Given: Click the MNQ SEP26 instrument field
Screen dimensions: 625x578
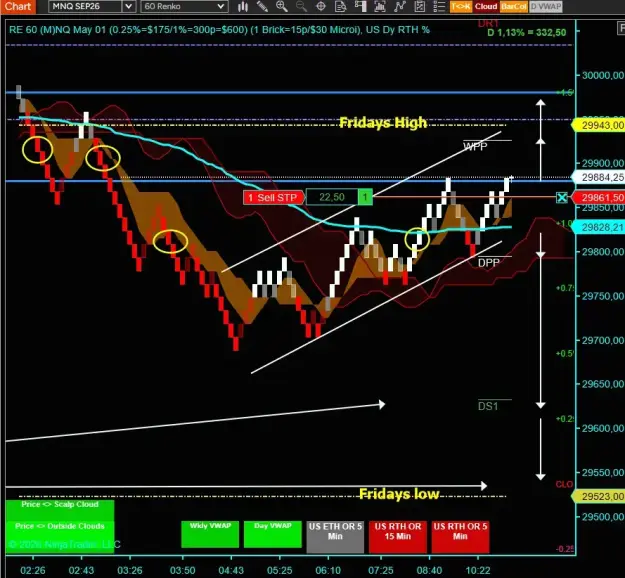Looking at the screenshot, I should click(x=86, y=6).
